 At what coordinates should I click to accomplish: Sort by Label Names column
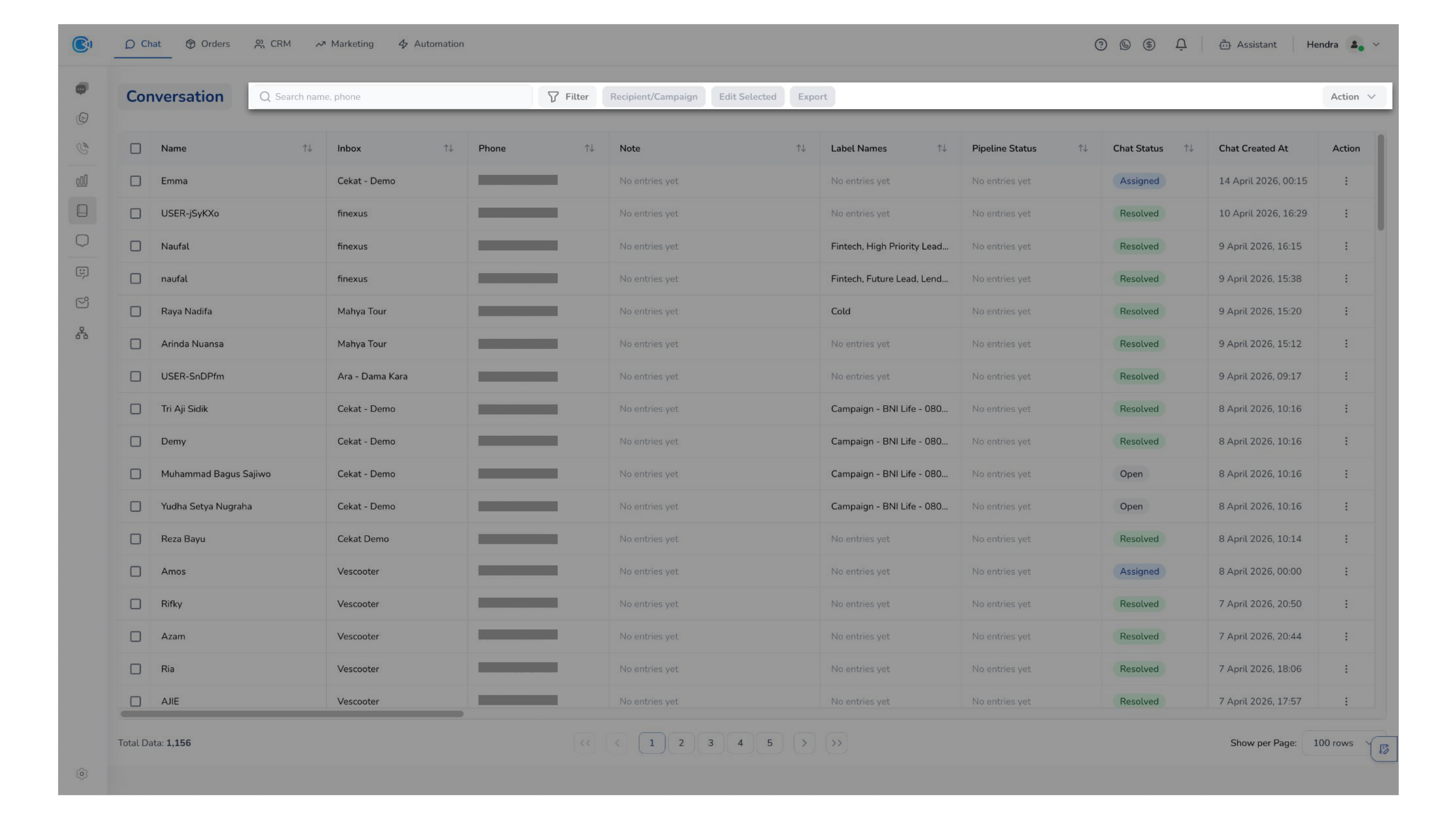[942, 148]
